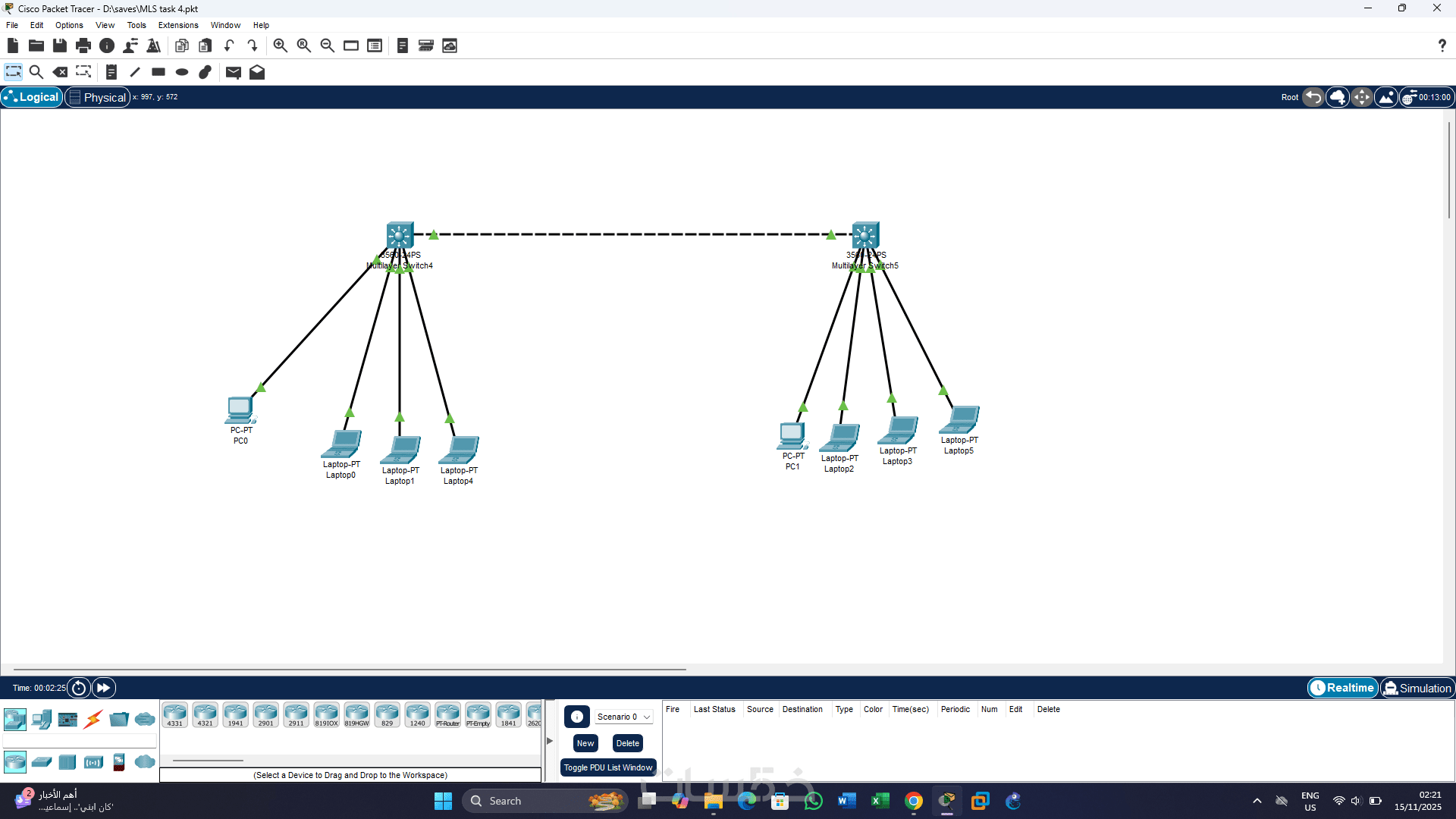Screen dimensions: 1456x819
Task: Expand the panel with the right arrow
Action: tap(550, 741)
